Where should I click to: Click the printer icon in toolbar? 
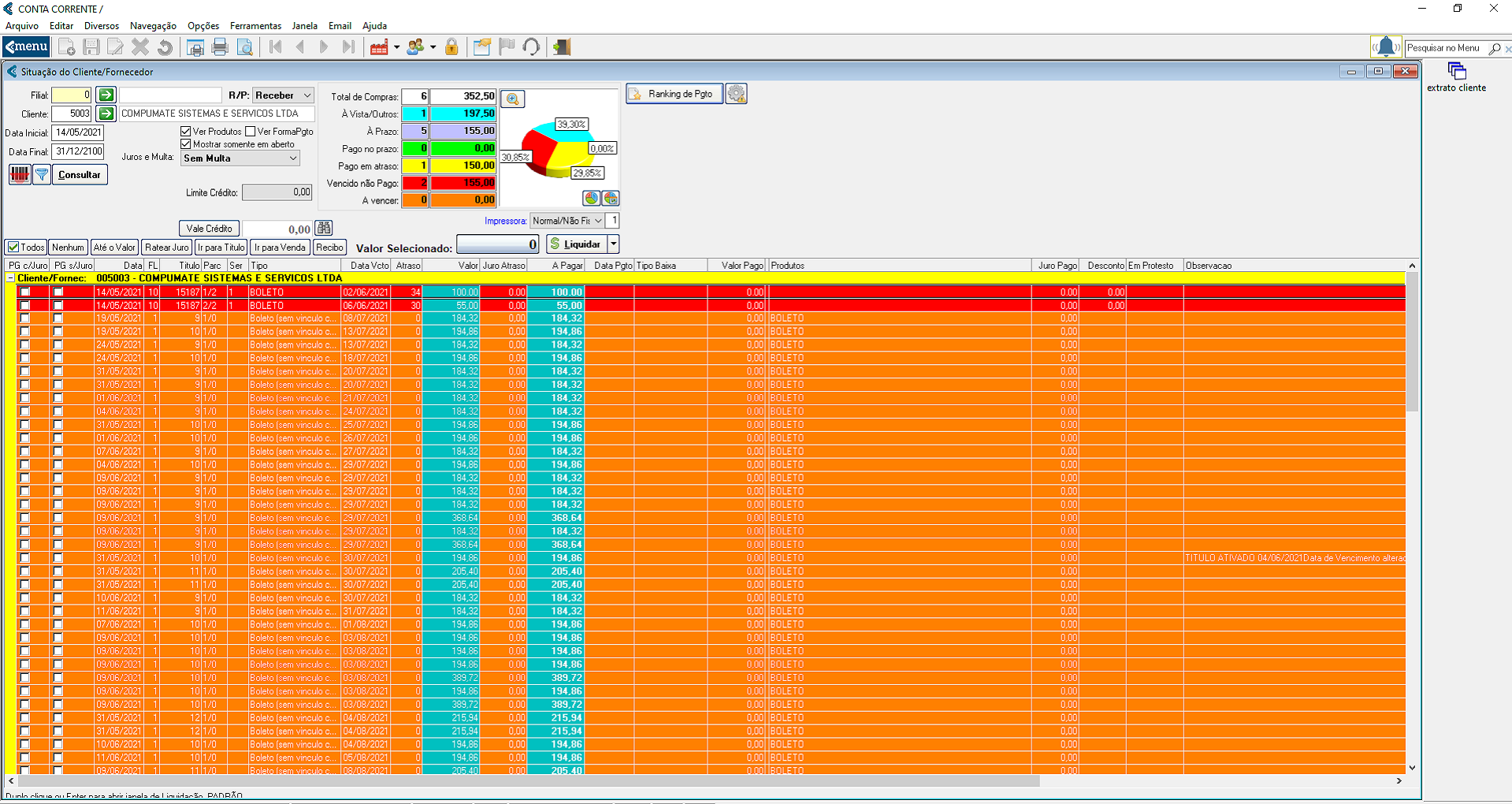[x=220, y=47]
